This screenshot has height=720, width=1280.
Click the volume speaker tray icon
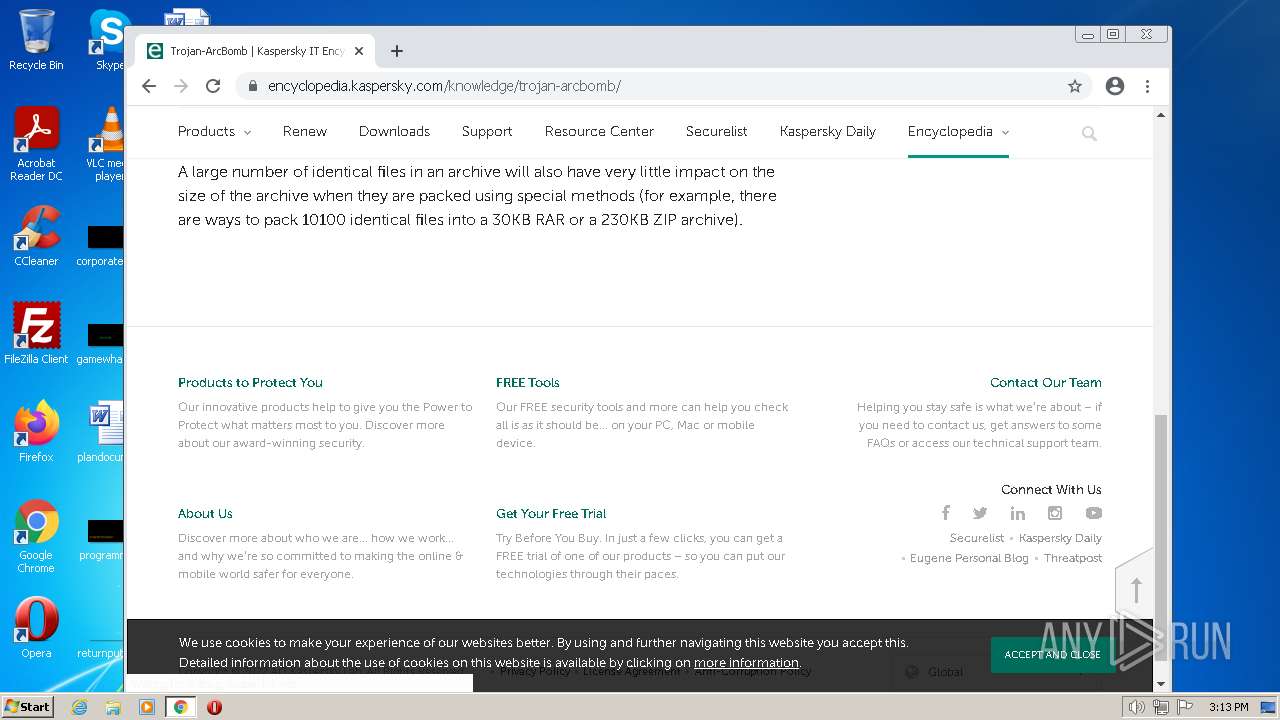pos(1136,707)
